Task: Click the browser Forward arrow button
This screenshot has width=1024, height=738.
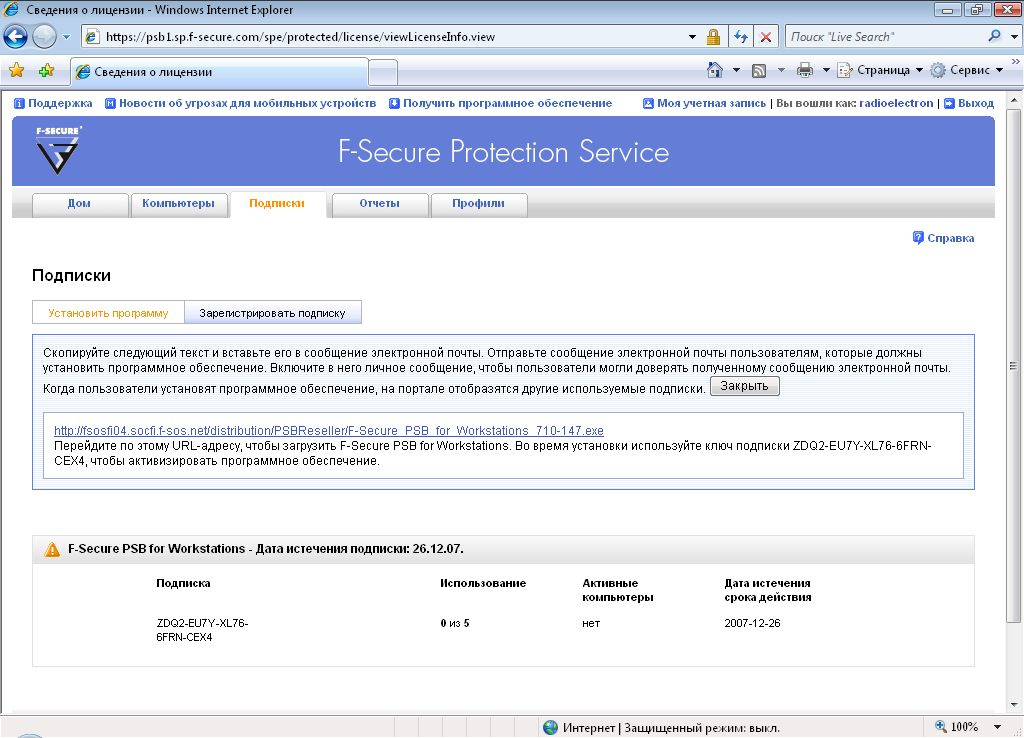Action: click(x=44, y=37)
